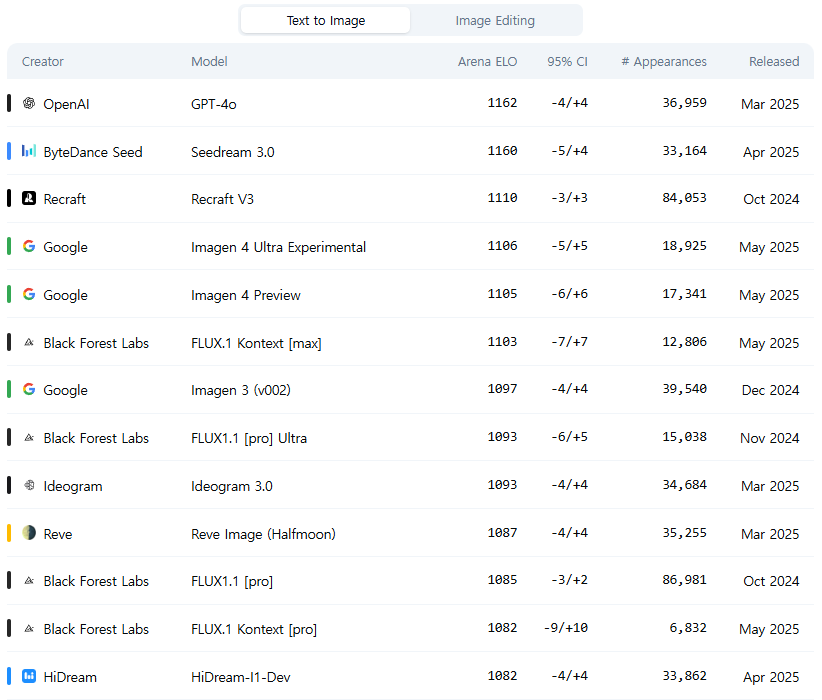Click the Reve creator name
The height and width of the screenshot is (700, 822).
[58, 534]
